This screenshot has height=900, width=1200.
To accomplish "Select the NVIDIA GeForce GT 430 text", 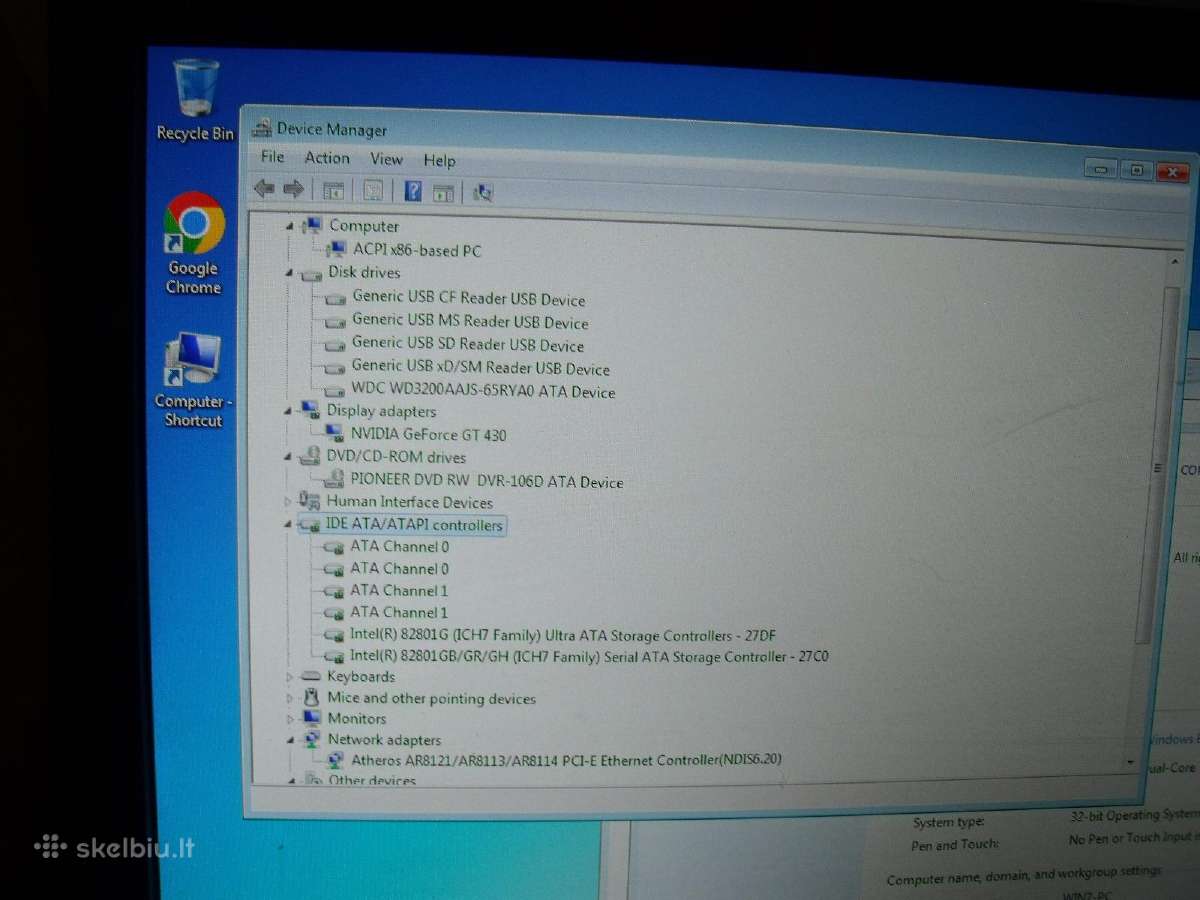I will [428, 434].
